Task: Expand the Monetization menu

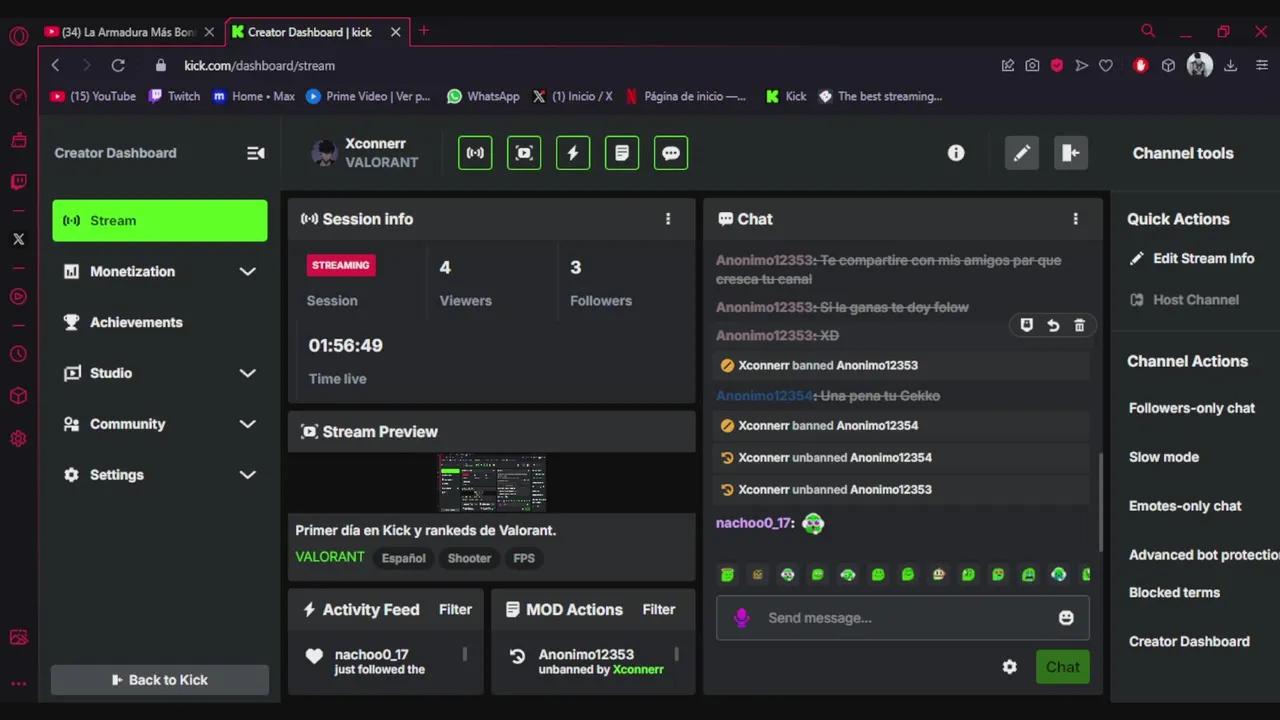Action: pyautogui.click(x=160, y=271)
